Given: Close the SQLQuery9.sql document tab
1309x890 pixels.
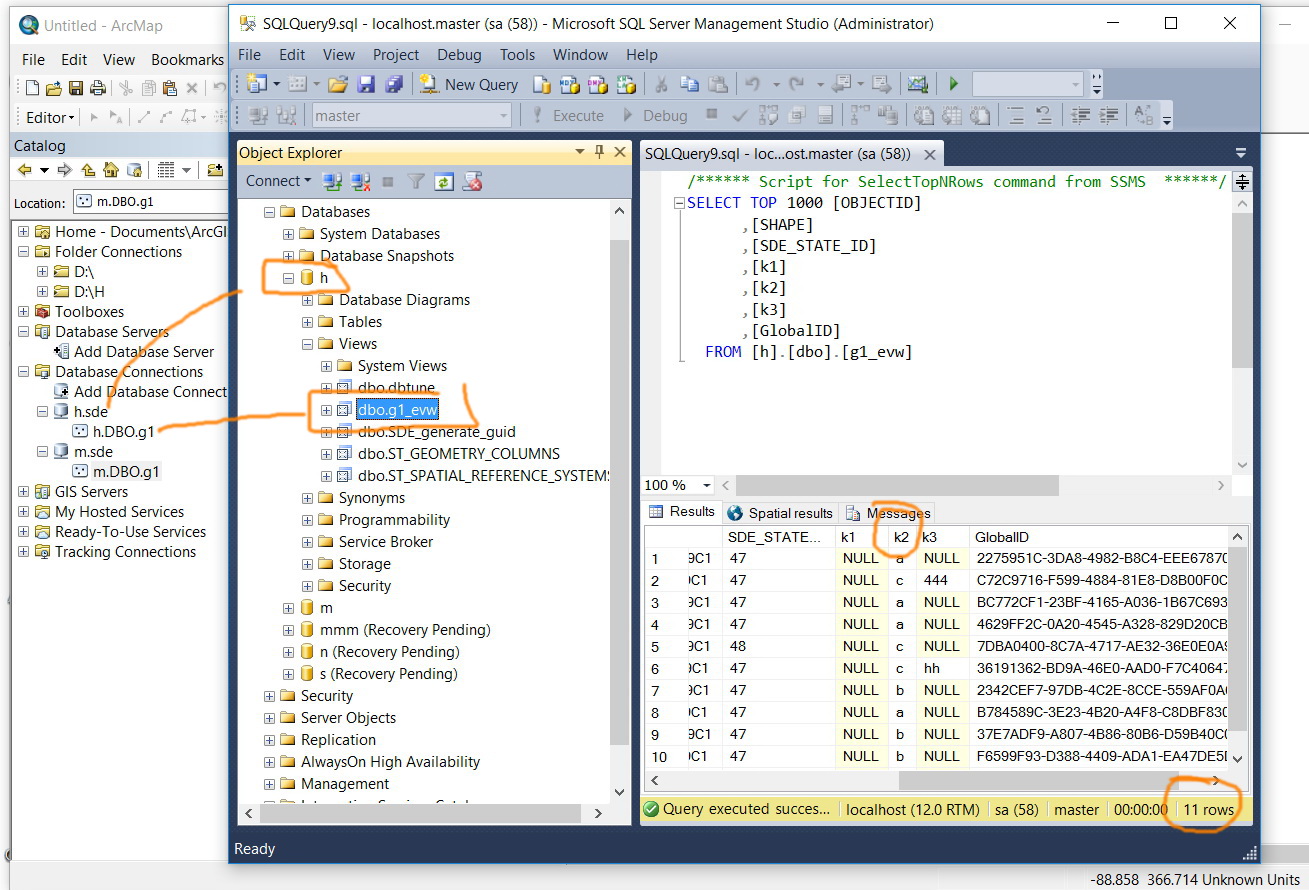Looking at the screenshot, I should (x=930, y=155).
